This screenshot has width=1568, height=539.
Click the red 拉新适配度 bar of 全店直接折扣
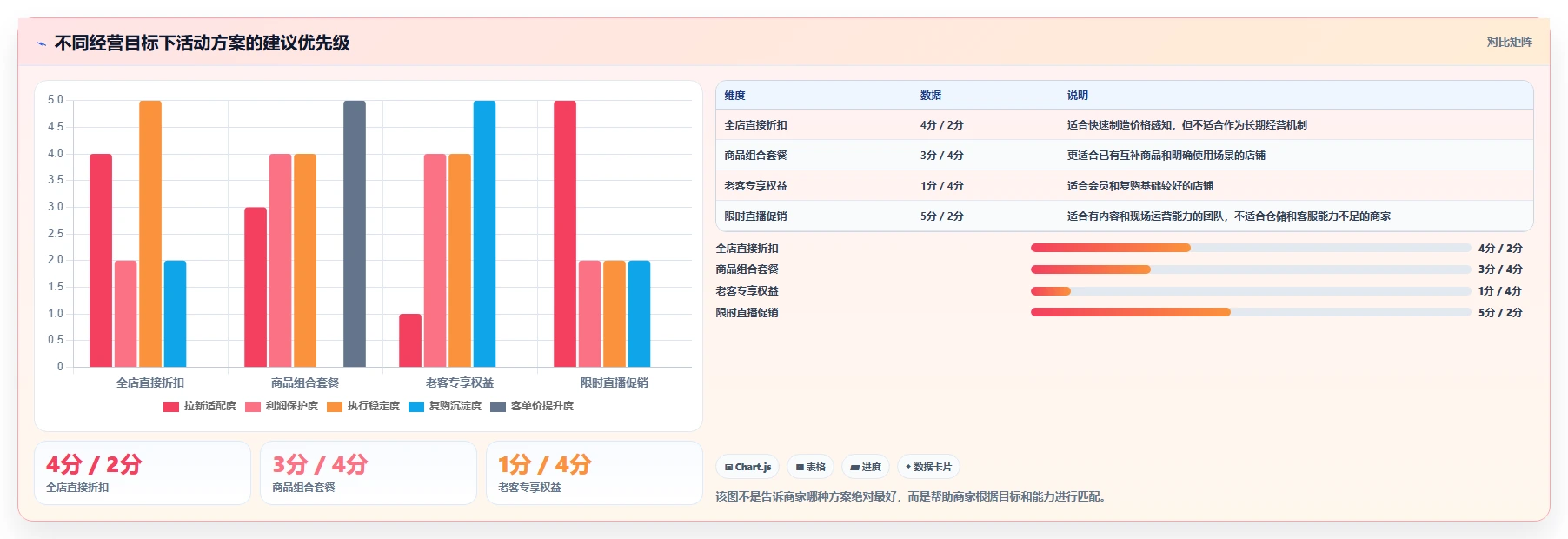pos(101,261)
